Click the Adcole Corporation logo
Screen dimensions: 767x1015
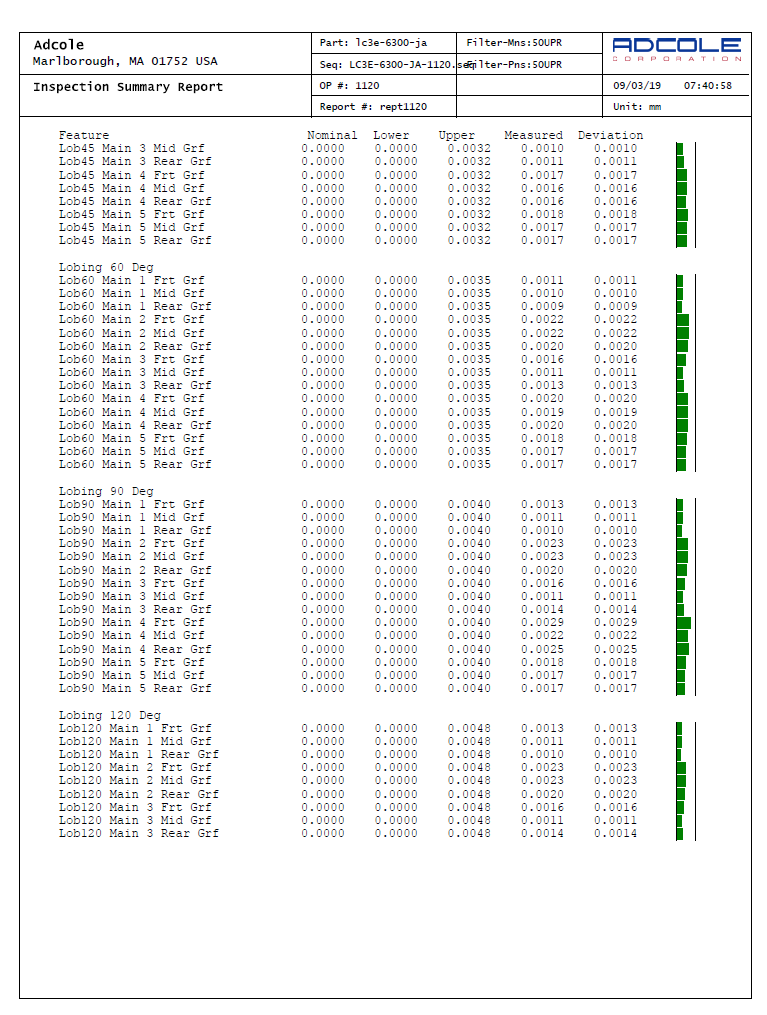pos(676,50)
